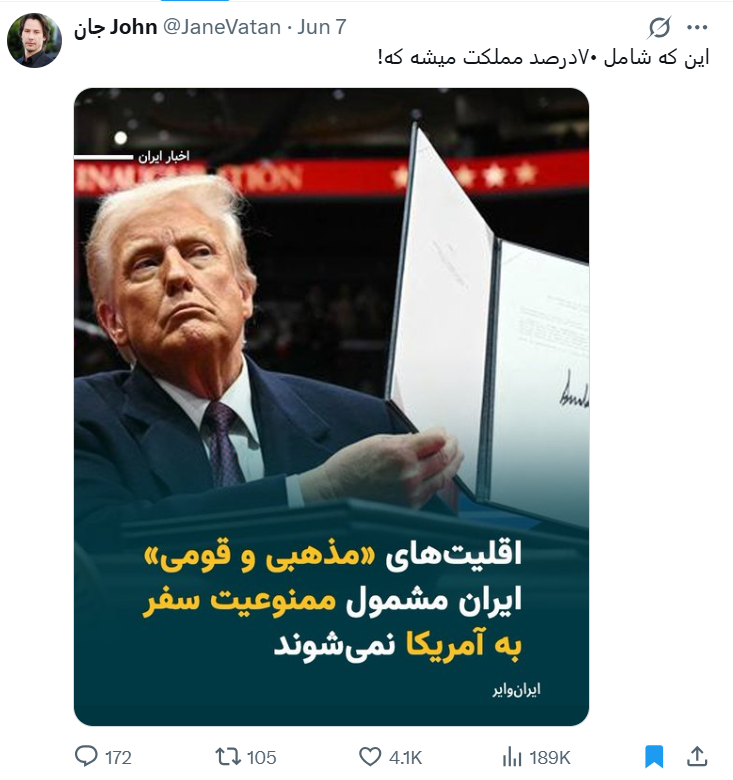Click the 189K views count
The width and height of the screenshot is (733, 780).
pos(550,758)
